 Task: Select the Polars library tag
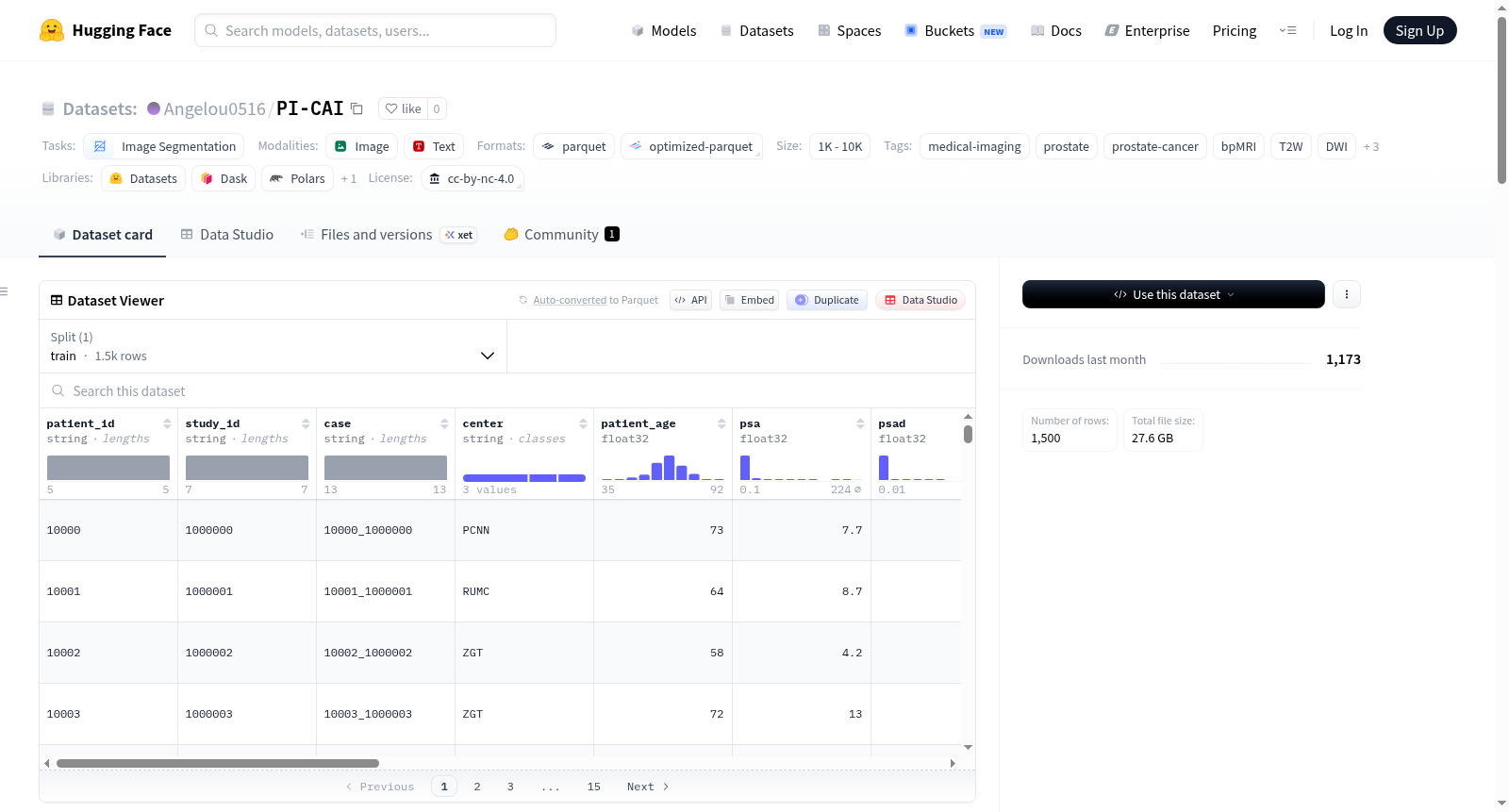click(x=297, y=178)
